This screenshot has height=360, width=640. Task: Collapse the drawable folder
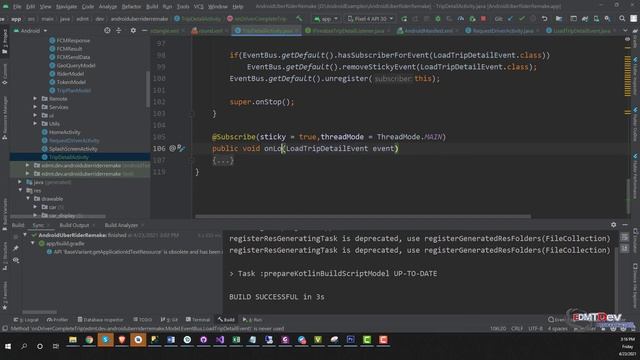28,199
